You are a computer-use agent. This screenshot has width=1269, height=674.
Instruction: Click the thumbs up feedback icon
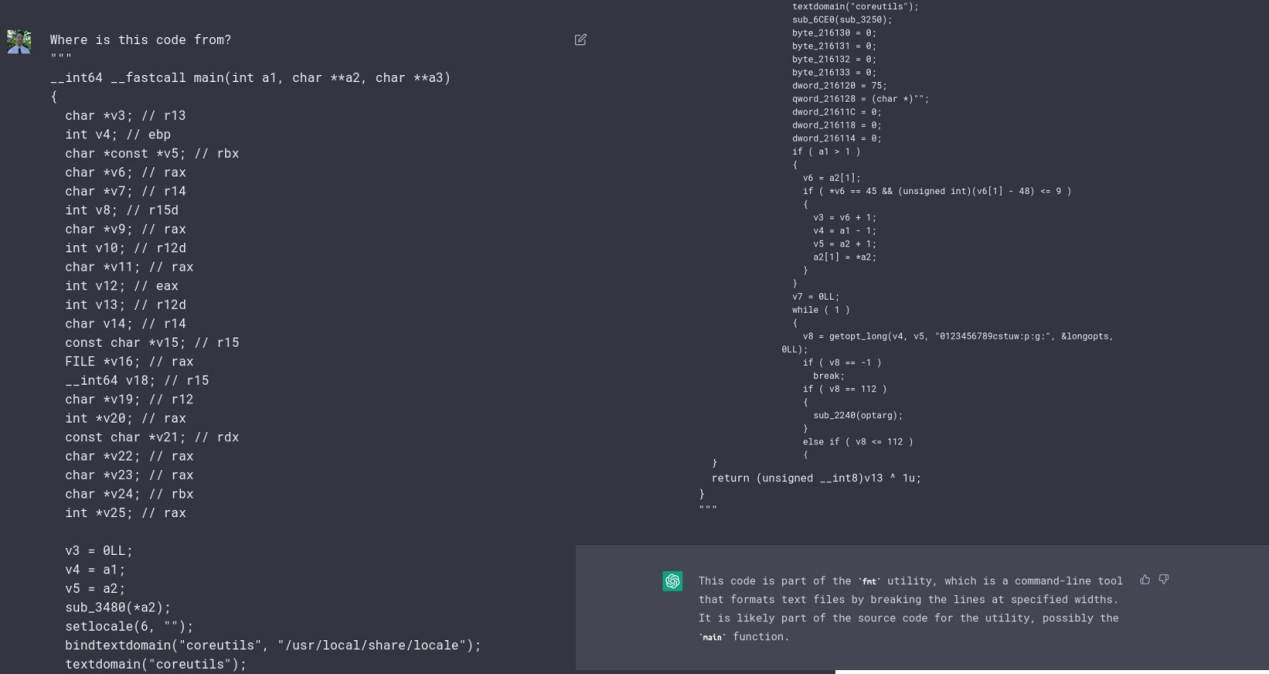(x=1145, y=579)
